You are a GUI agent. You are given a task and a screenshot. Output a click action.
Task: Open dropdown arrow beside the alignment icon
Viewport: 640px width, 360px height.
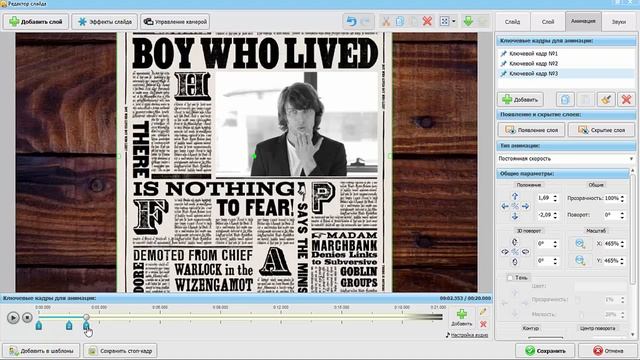tap(454, 21)
